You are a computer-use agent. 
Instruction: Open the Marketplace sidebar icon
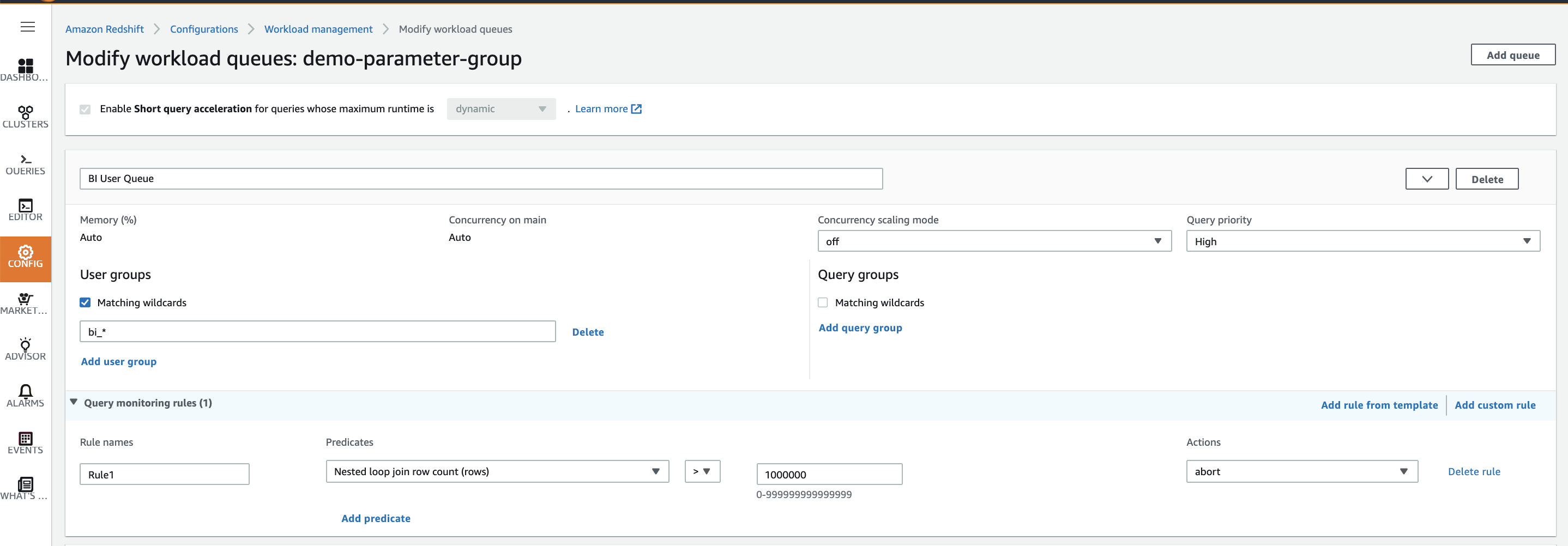click(x=26, y=298)
